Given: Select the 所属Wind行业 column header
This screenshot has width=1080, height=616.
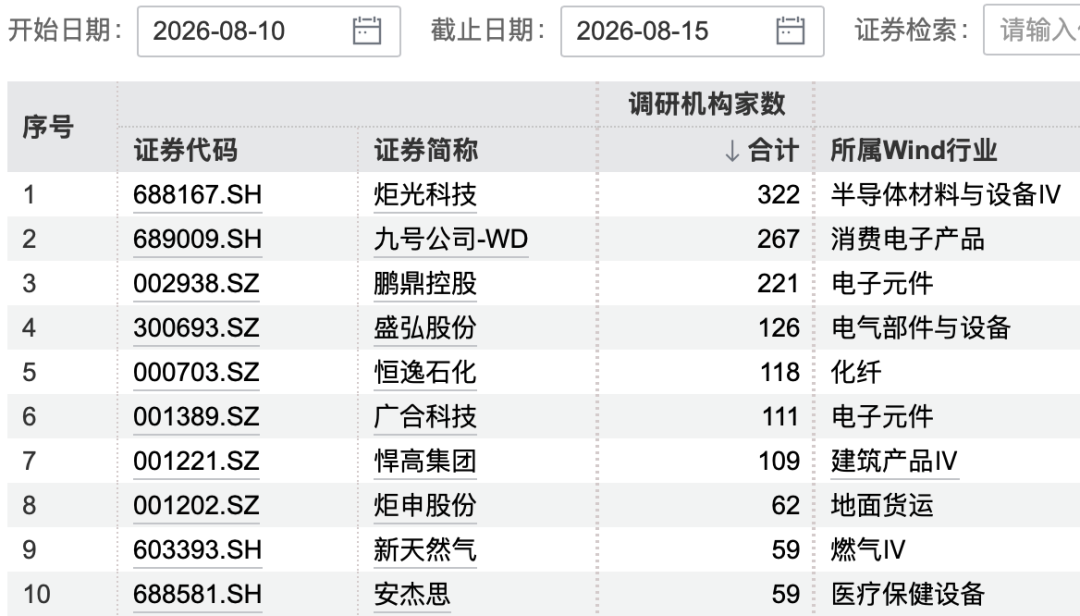Looking at the screenshot, I should [914, 150].
